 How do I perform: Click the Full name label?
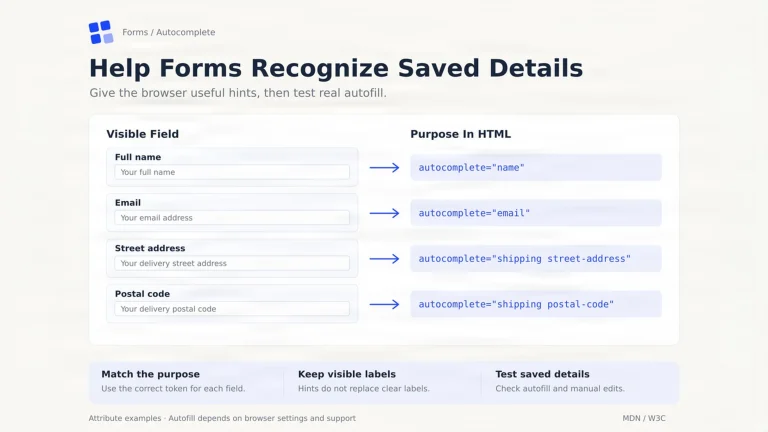pyautogui.click(x=138, y=157)
